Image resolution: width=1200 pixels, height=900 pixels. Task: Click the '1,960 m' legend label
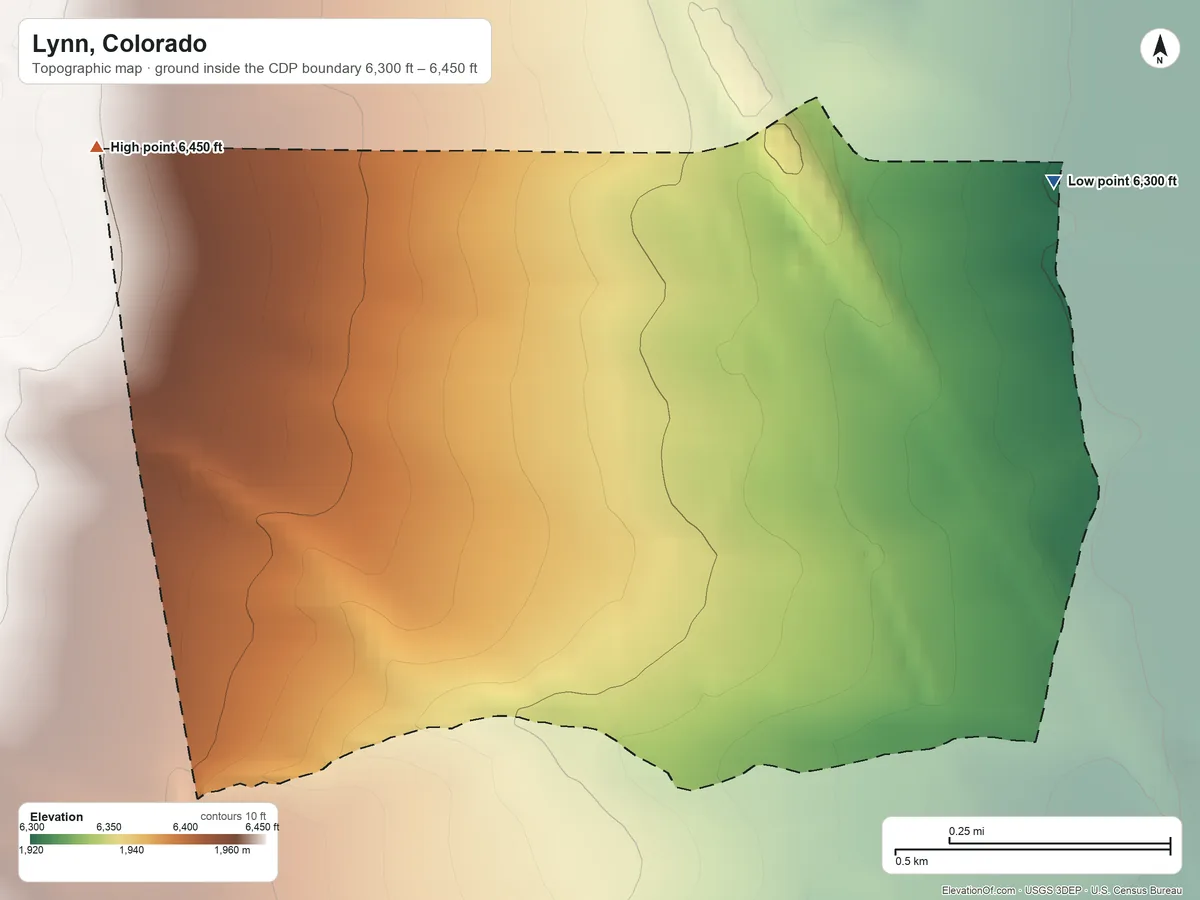232,851
